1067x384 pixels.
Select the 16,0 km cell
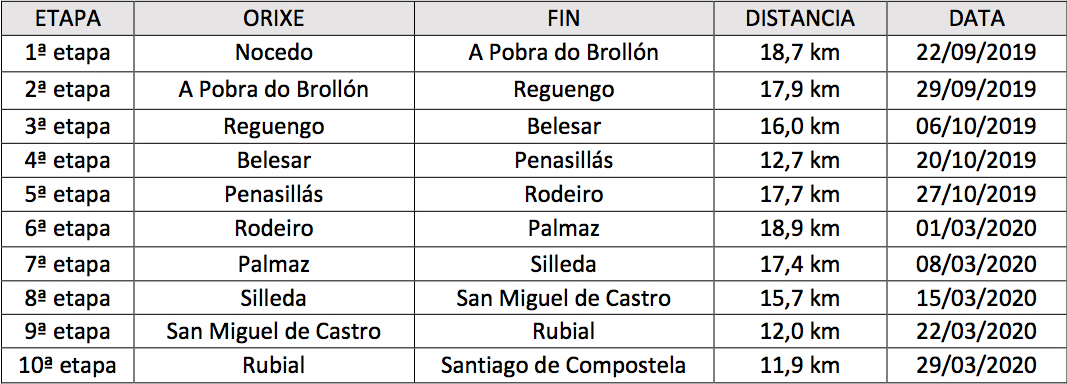(800, 125)
